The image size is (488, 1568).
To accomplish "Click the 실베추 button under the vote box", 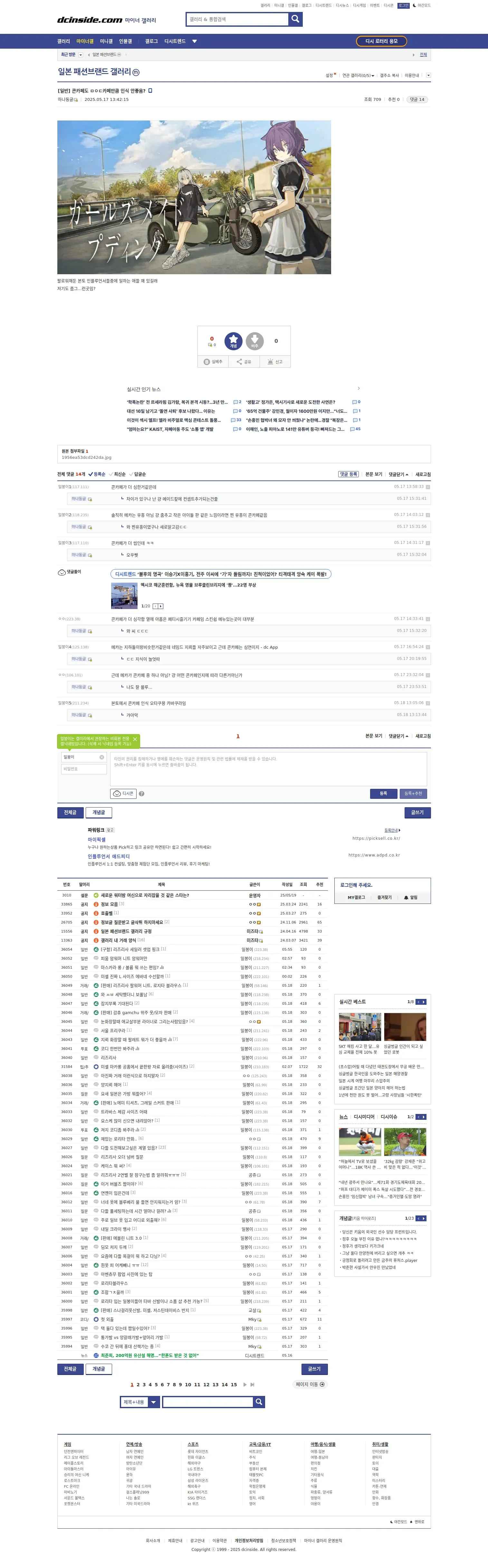I will point(214,362).
